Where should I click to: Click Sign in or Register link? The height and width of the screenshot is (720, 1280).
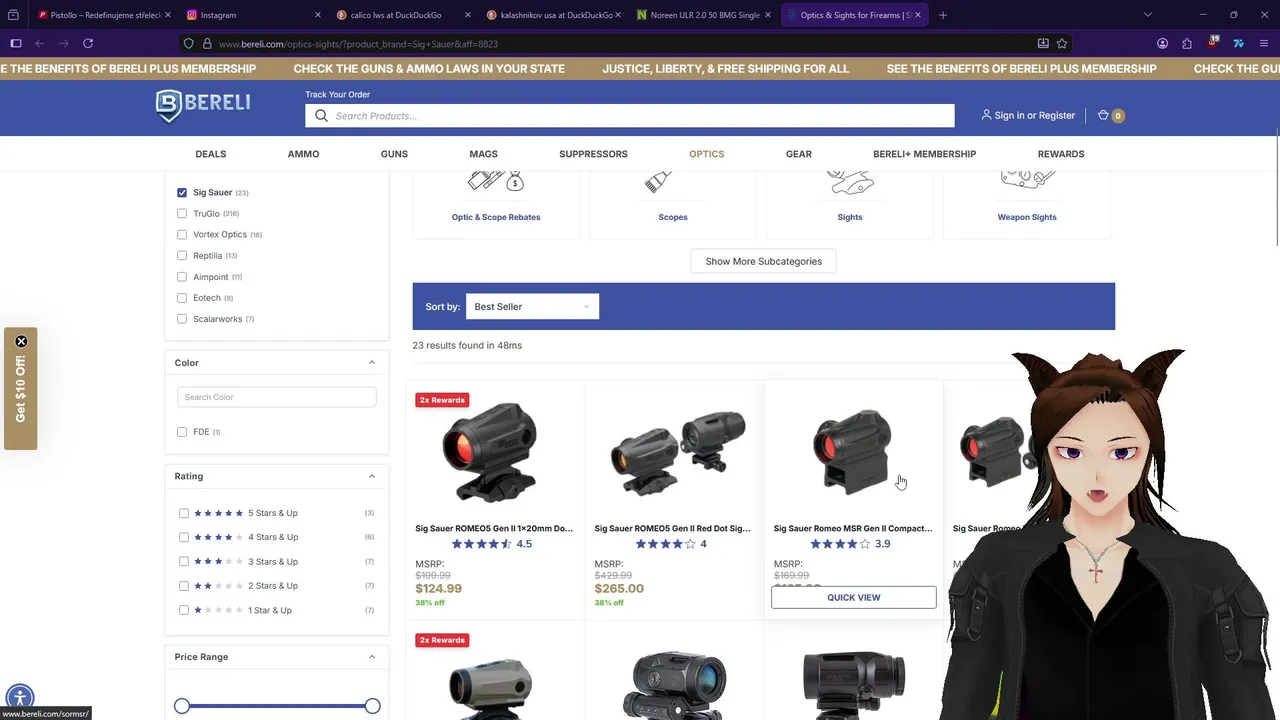(1034, 115)
